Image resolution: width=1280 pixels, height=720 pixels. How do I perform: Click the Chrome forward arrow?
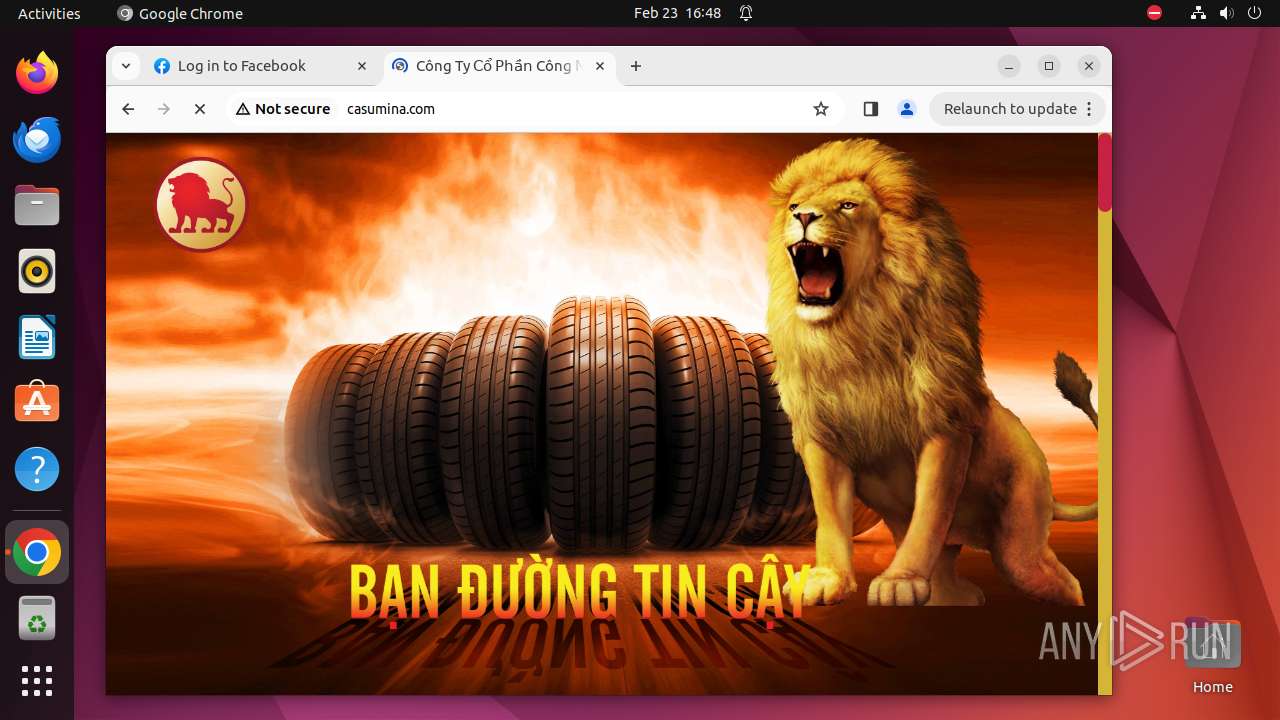[164, 109]
